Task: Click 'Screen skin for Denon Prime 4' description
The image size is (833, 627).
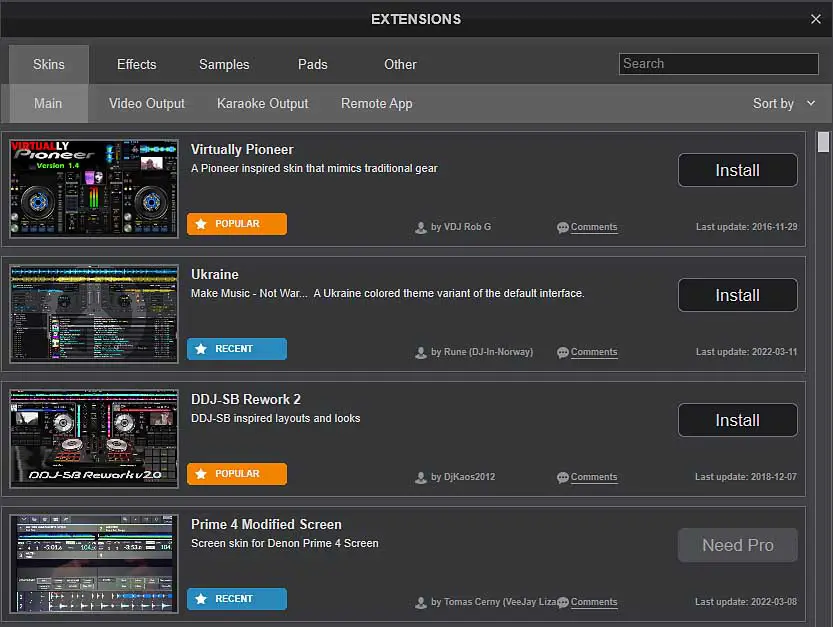Action: click(285, 543)
